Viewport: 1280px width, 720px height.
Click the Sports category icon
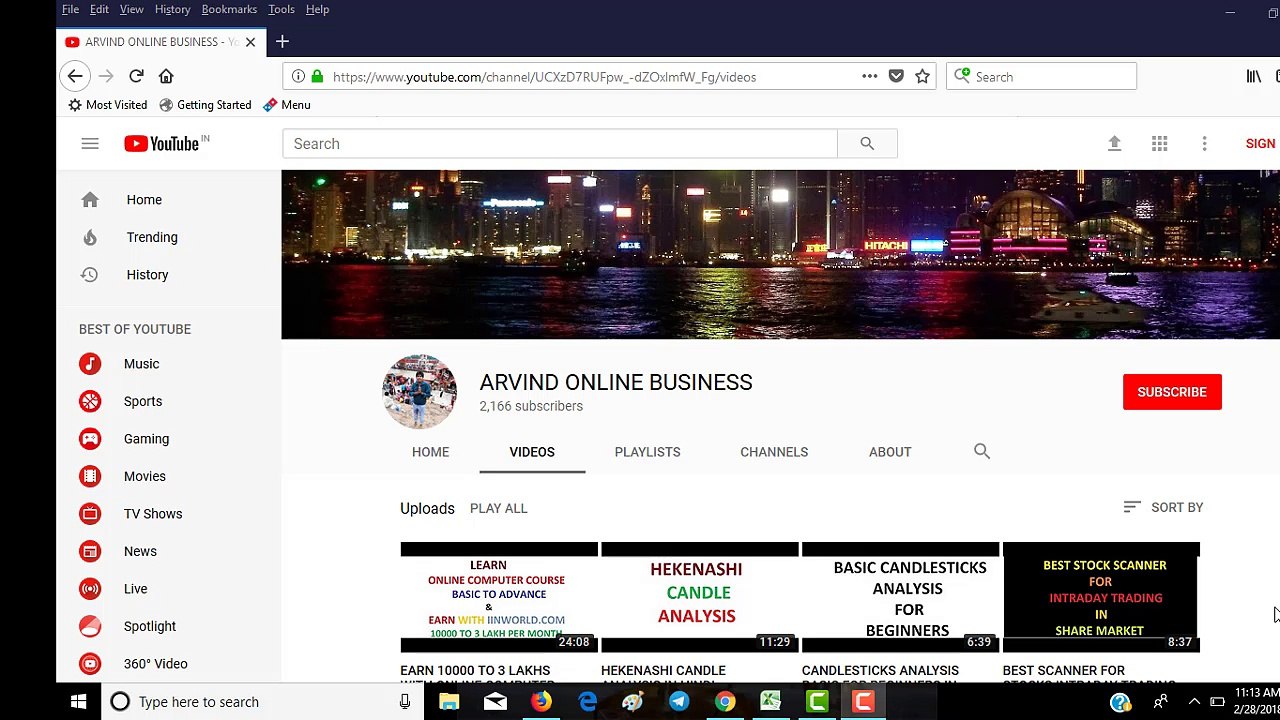[x=90, y=401]
